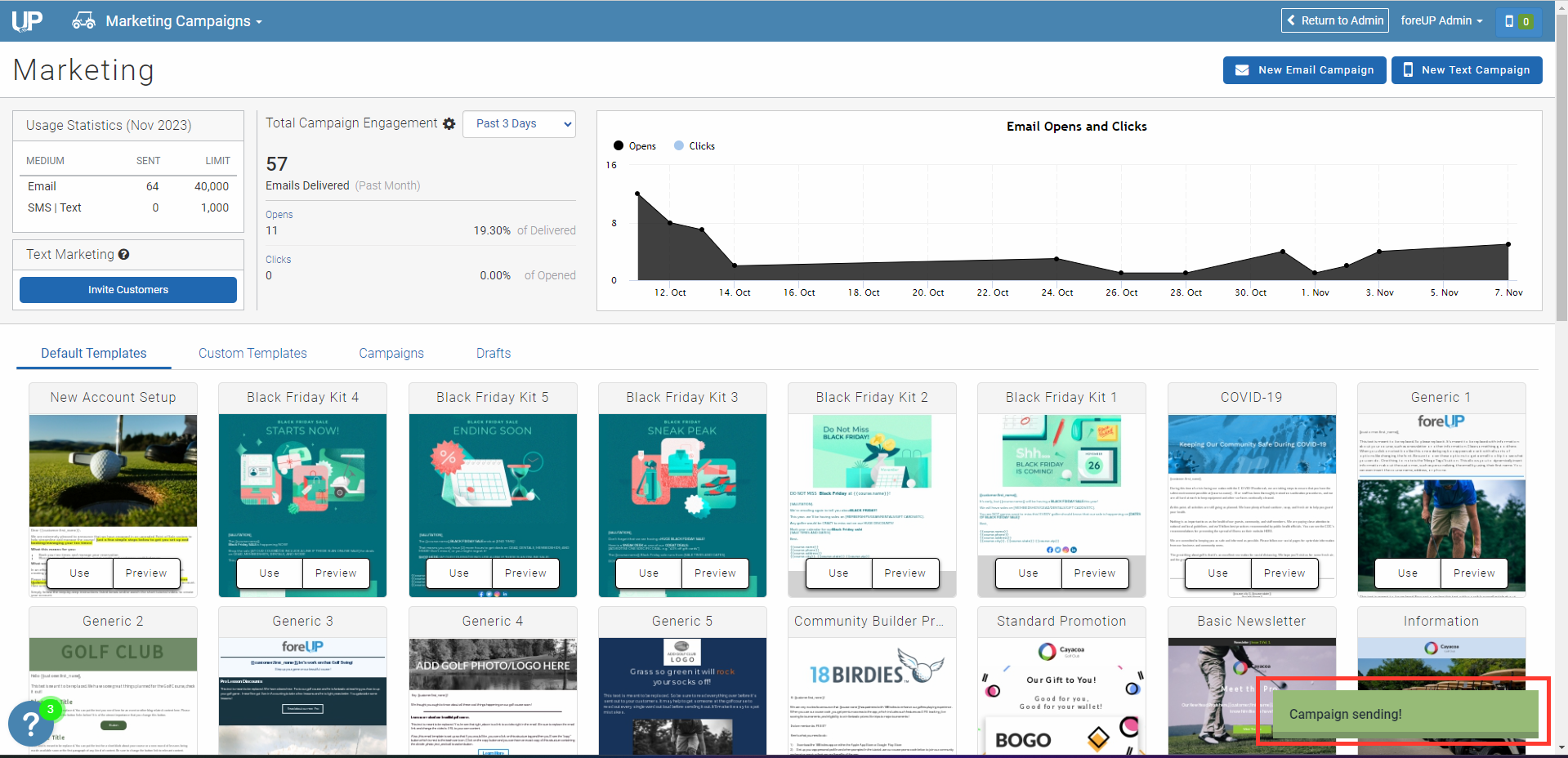Click the 57 Emails Delivered value

[277, 164]
